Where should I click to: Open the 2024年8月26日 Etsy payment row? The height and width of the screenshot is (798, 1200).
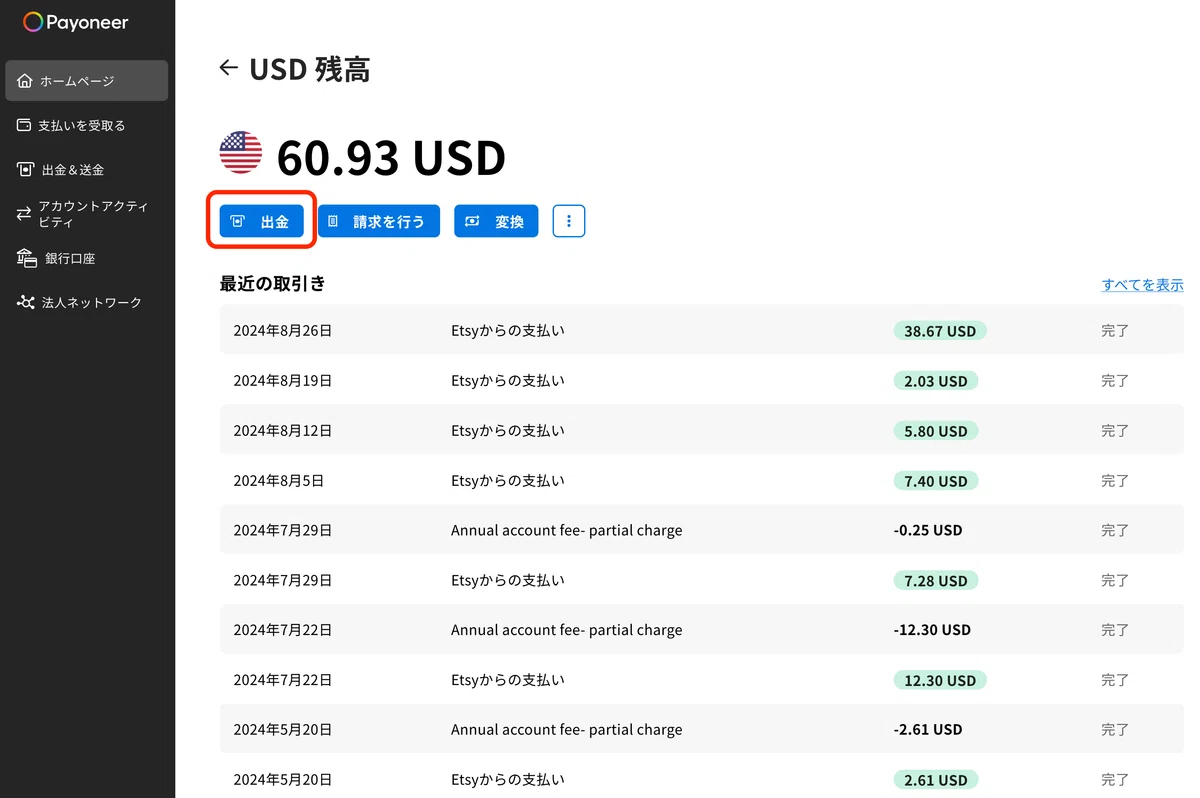click(x=701, y=330)
